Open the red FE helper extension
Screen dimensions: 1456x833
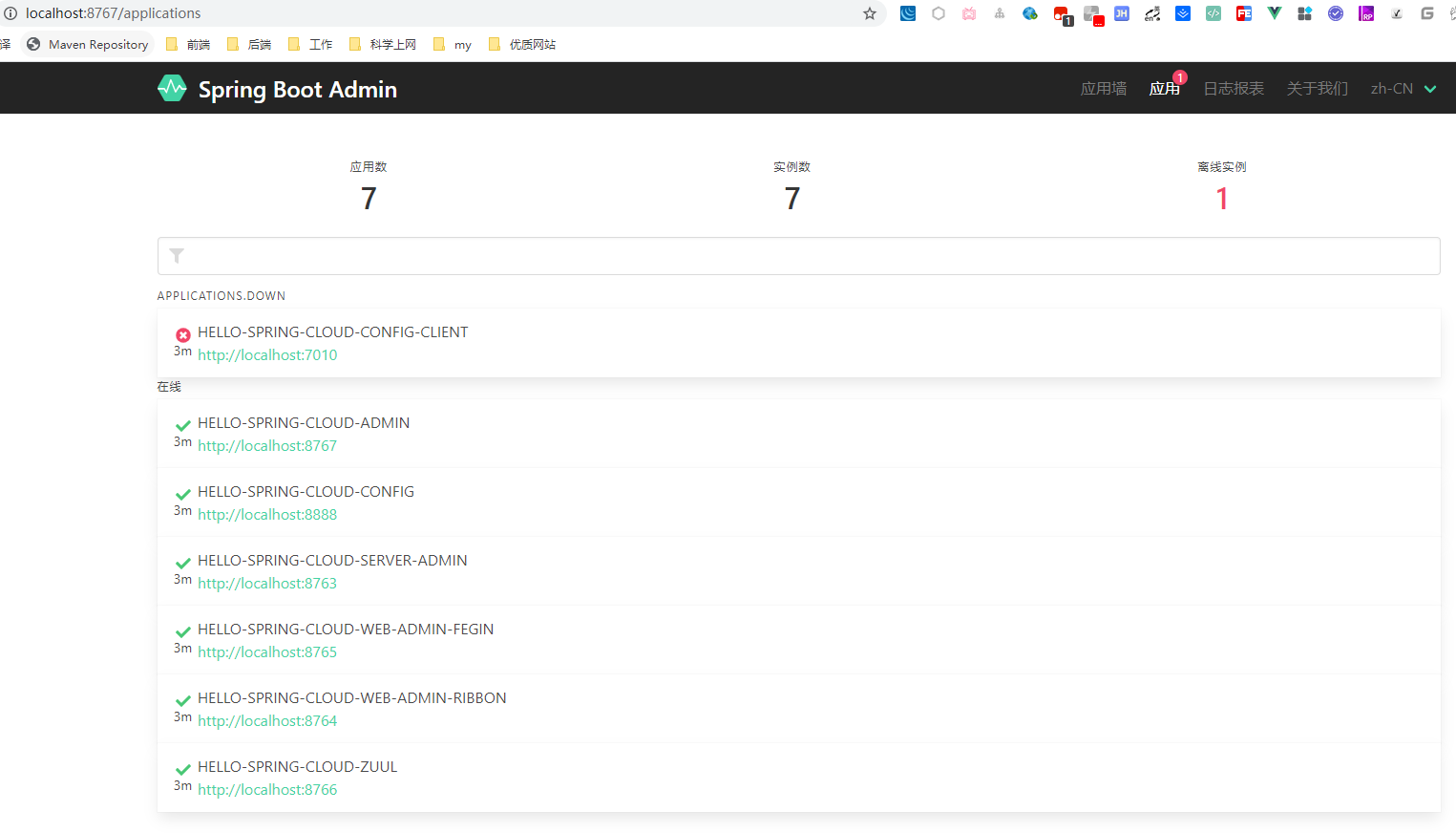point(1244,13)
